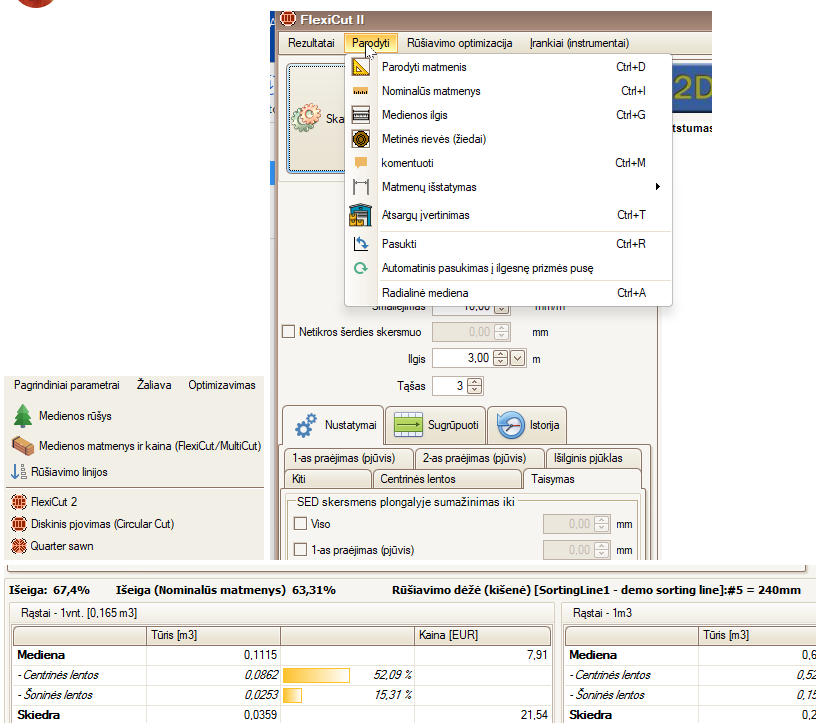Switch to the Sugrupuoti tab

(x=436, y=425)
